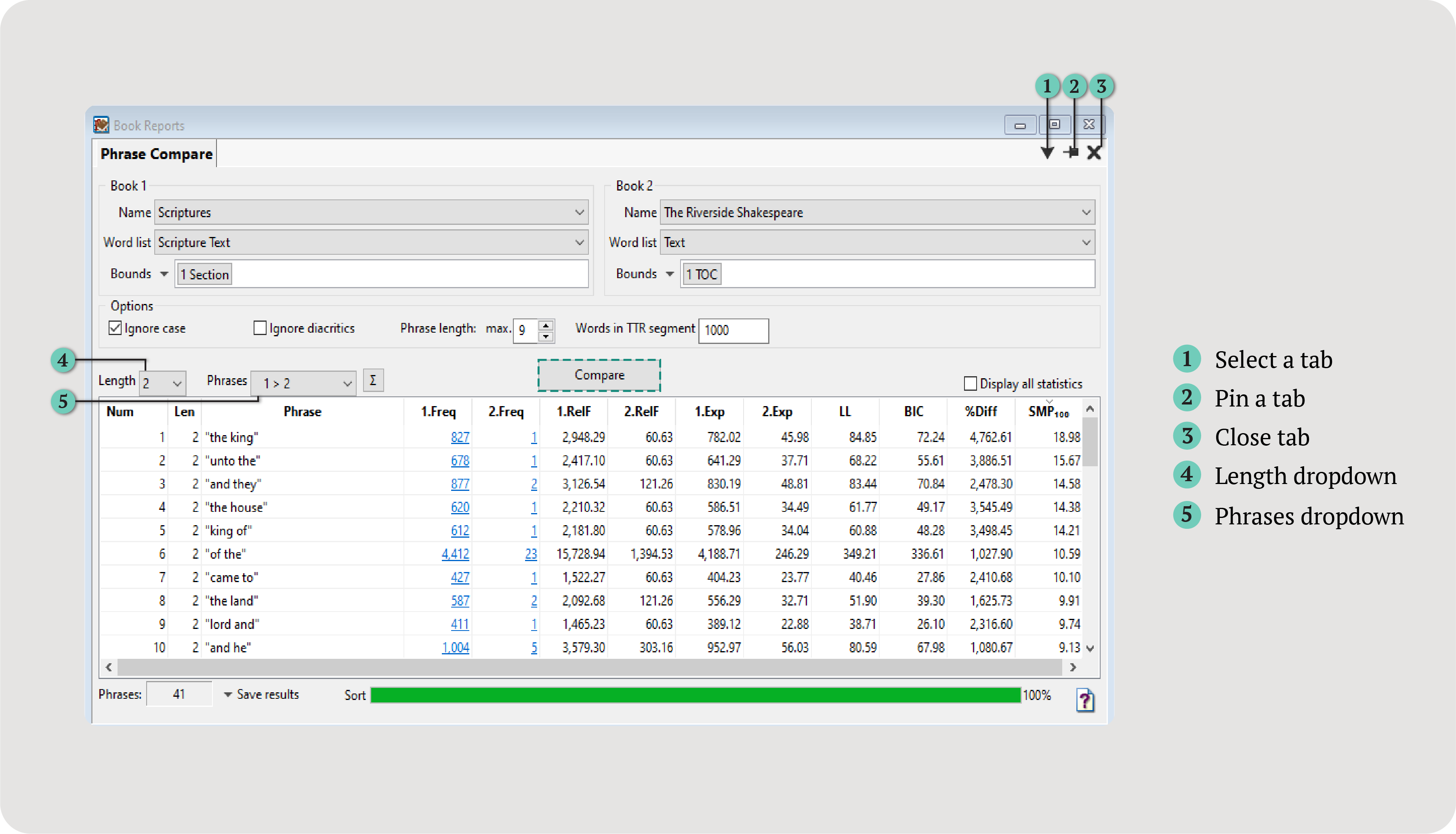This screenshot has width=1456, height=834.
Task: Click the Book Reports title bar app icon
Action: click(x=101, y=125)
